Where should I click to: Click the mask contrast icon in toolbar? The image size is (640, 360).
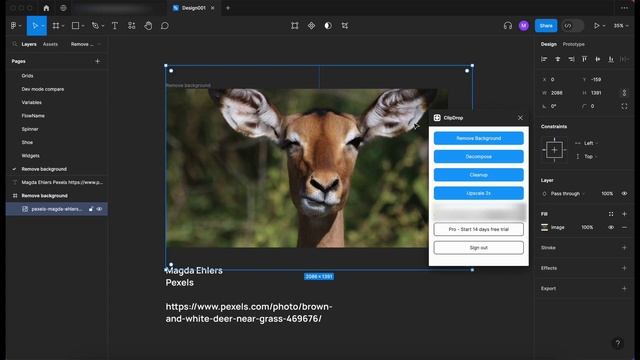[x=328, y=26]
